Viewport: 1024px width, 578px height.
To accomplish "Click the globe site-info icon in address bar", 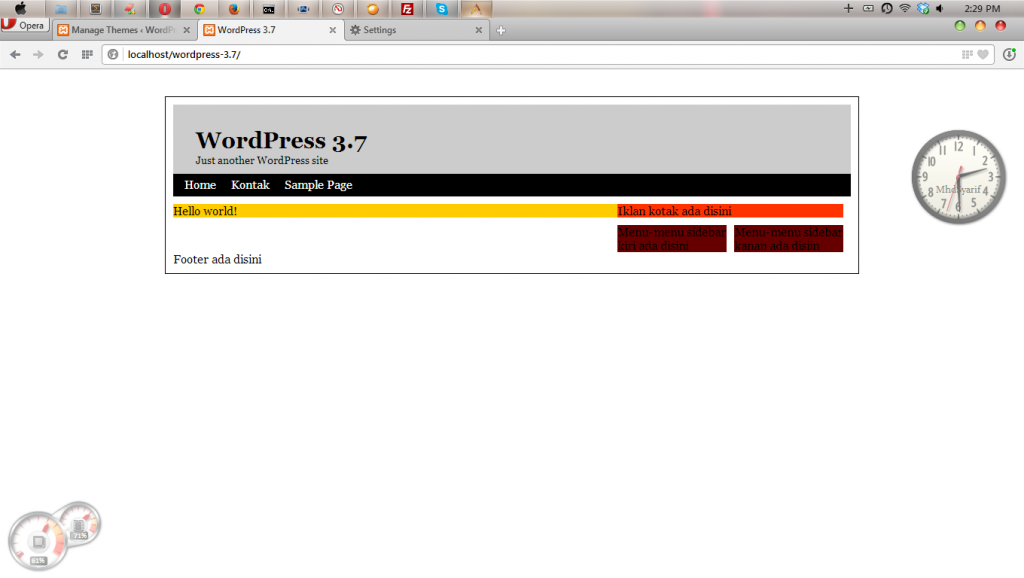I will click(113, 55).
